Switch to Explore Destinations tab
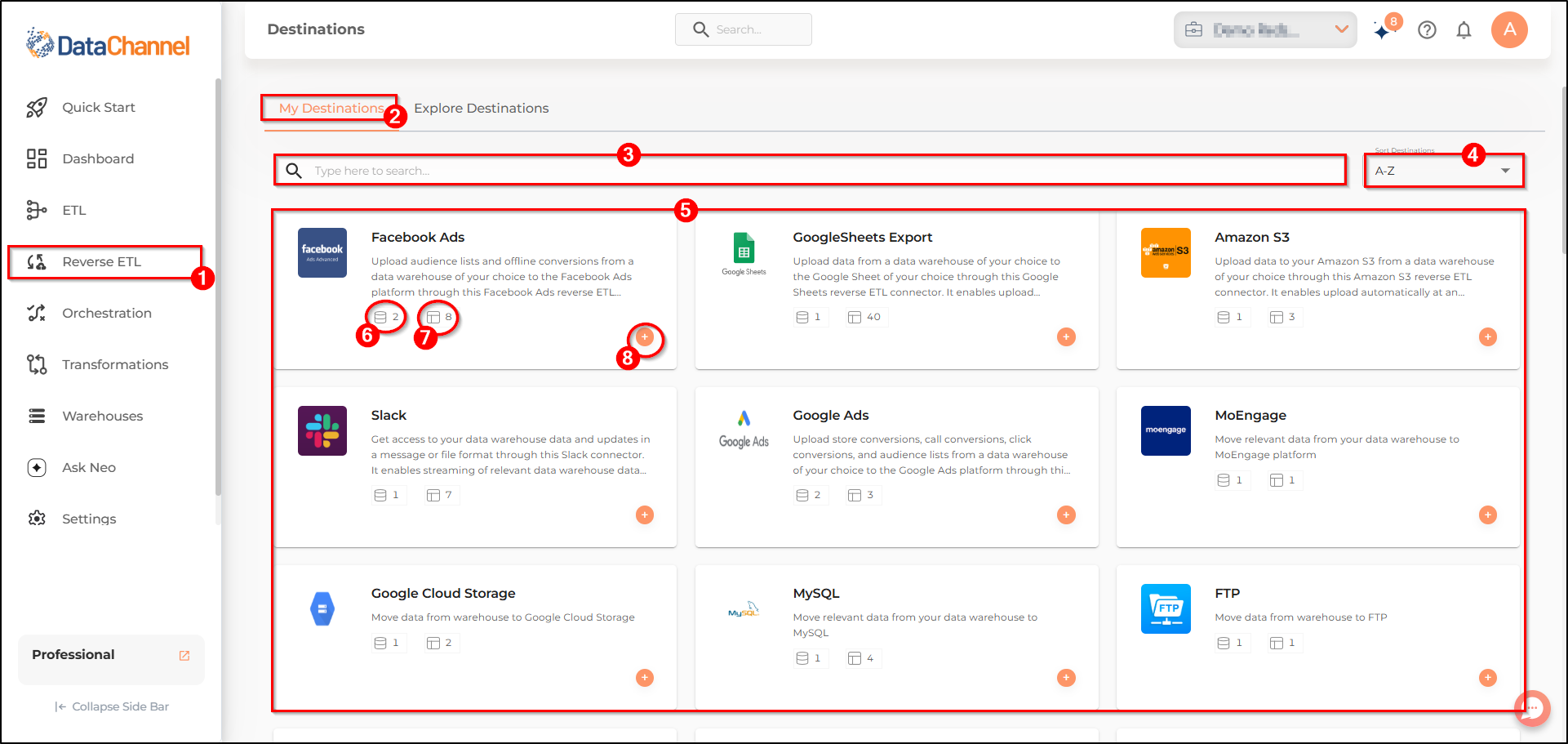Screen dimensions: 1568x744 pos(481,108)
